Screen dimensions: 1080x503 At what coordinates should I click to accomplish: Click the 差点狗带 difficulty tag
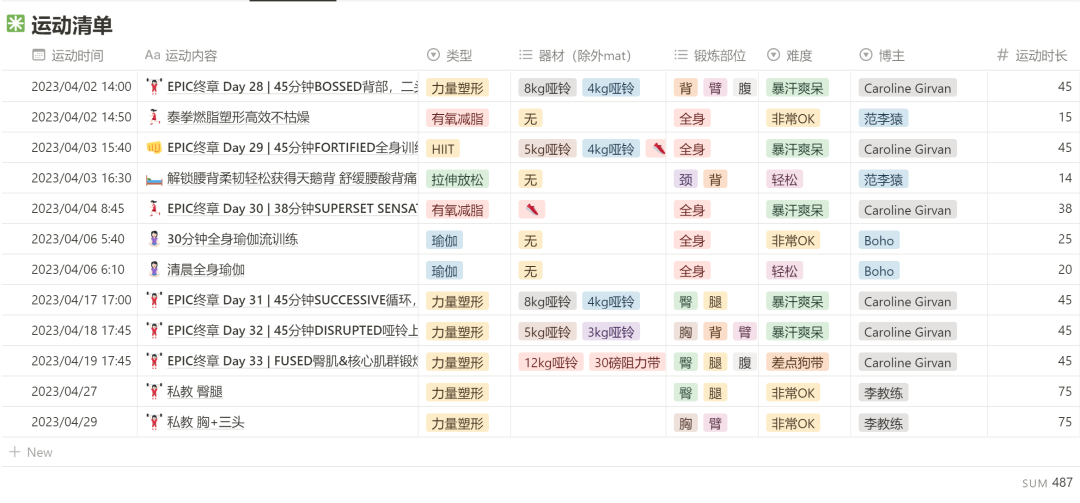pos(797,362)
